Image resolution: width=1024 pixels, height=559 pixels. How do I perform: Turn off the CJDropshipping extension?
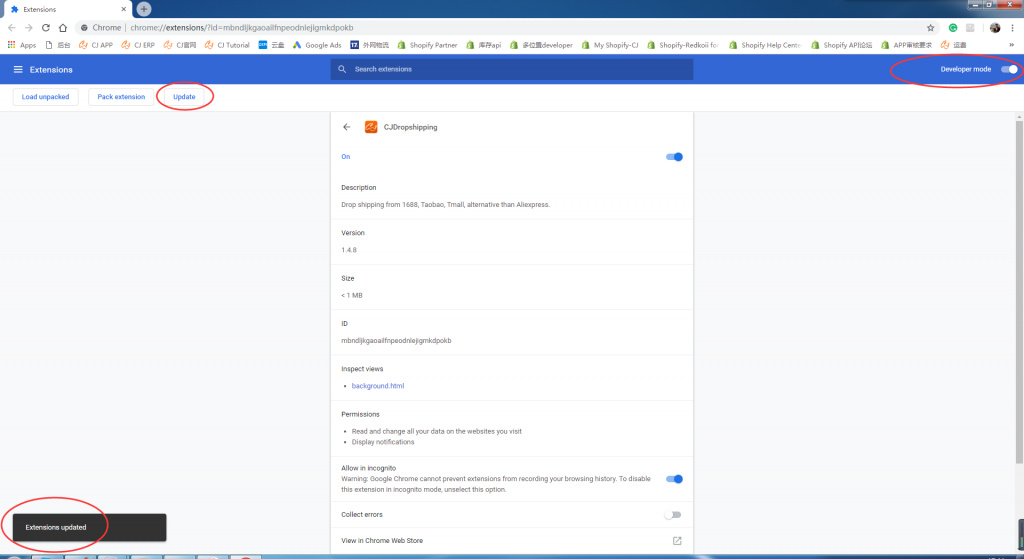click(x=674, y=157)
